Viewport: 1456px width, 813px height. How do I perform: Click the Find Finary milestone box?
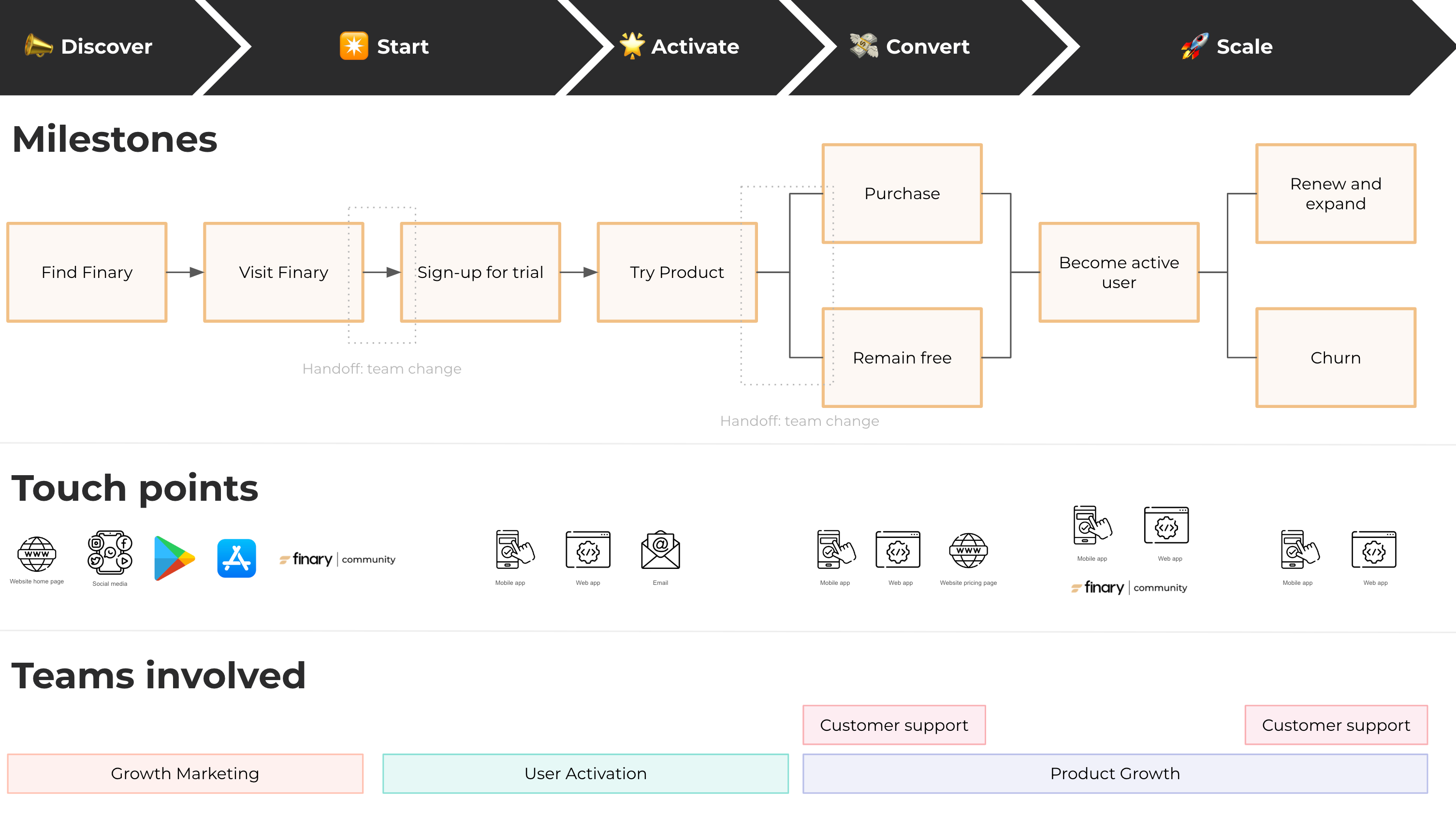click(87, 272)
